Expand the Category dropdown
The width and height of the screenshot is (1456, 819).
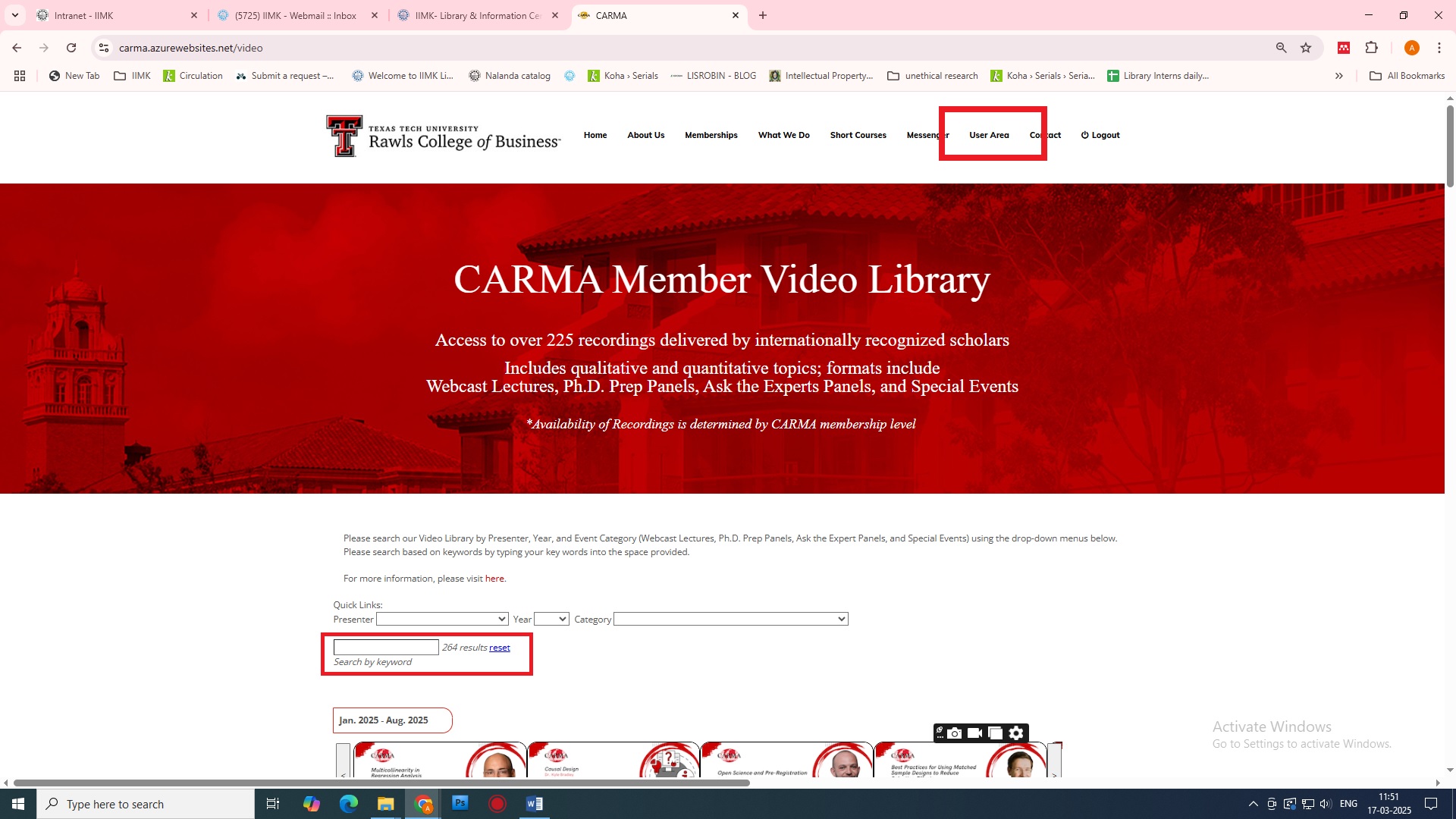pos(730,620)
